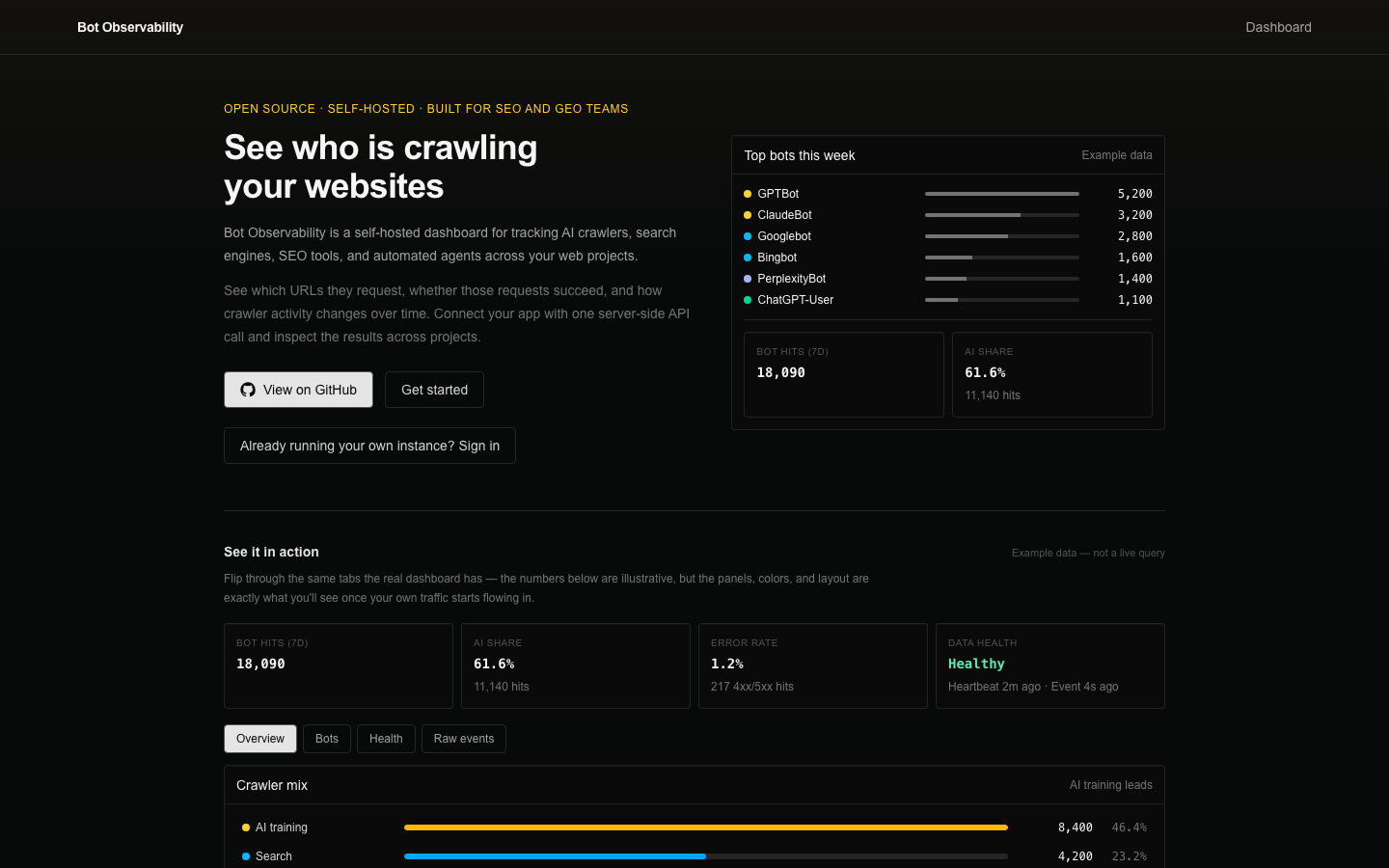Click GPTBot's yellow dot
The width and height of the screenshot is (1389, 868).
[x=748, y=194]
